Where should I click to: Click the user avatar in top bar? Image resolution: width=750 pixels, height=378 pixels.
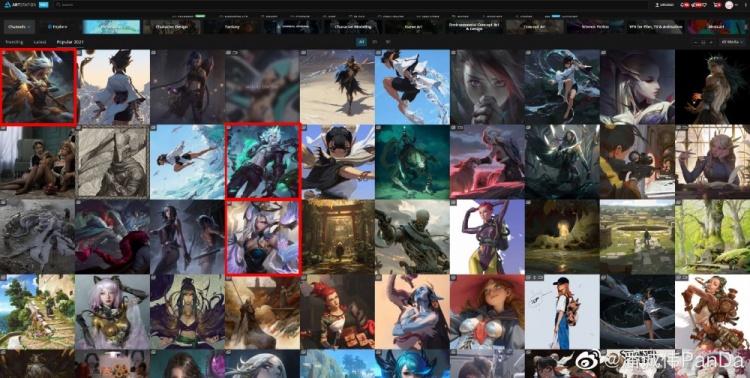point(729,5)
